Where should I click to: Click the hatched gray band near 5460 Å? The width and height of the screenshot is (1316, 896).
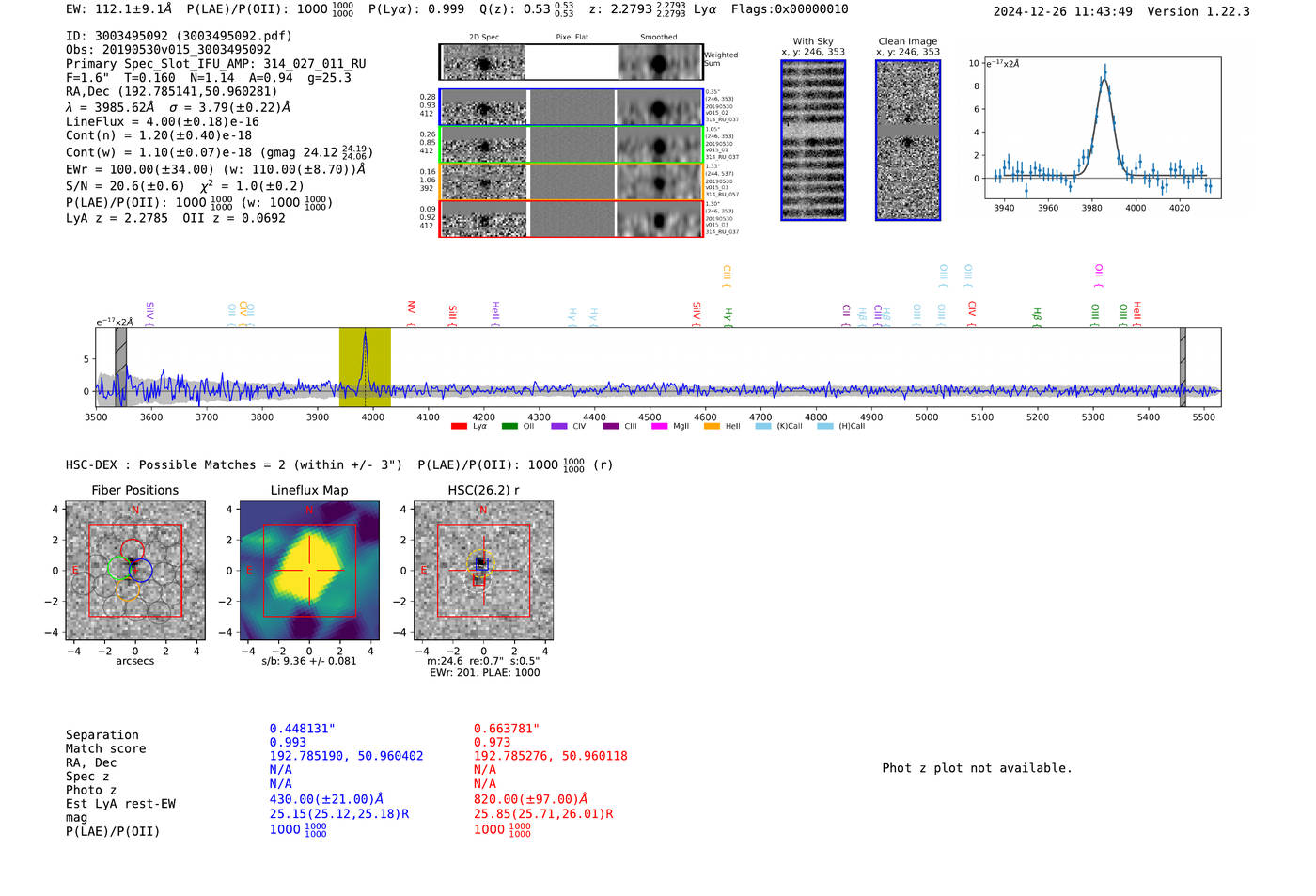1183,367
